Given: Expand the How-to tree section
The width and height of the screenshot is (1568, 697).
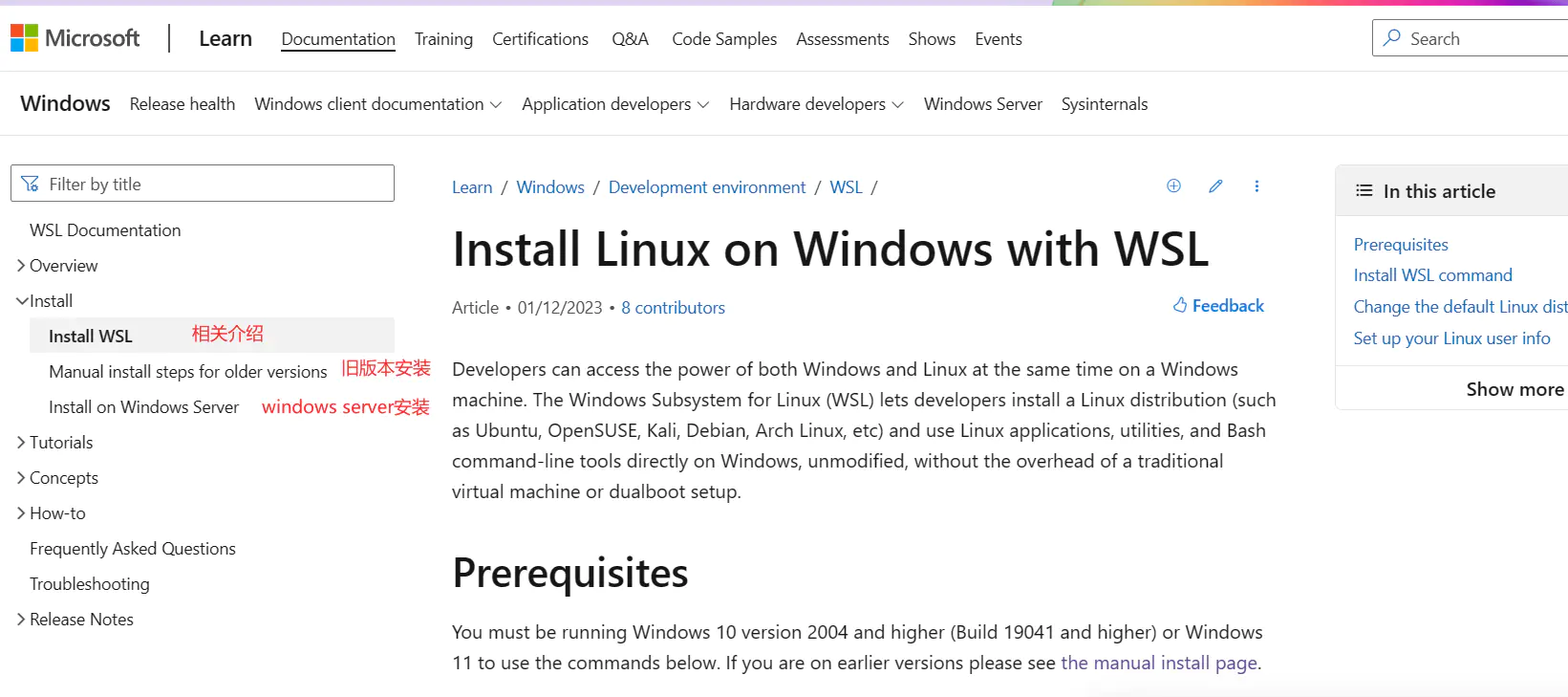Looking at the screenshot, I should [52, 513].
